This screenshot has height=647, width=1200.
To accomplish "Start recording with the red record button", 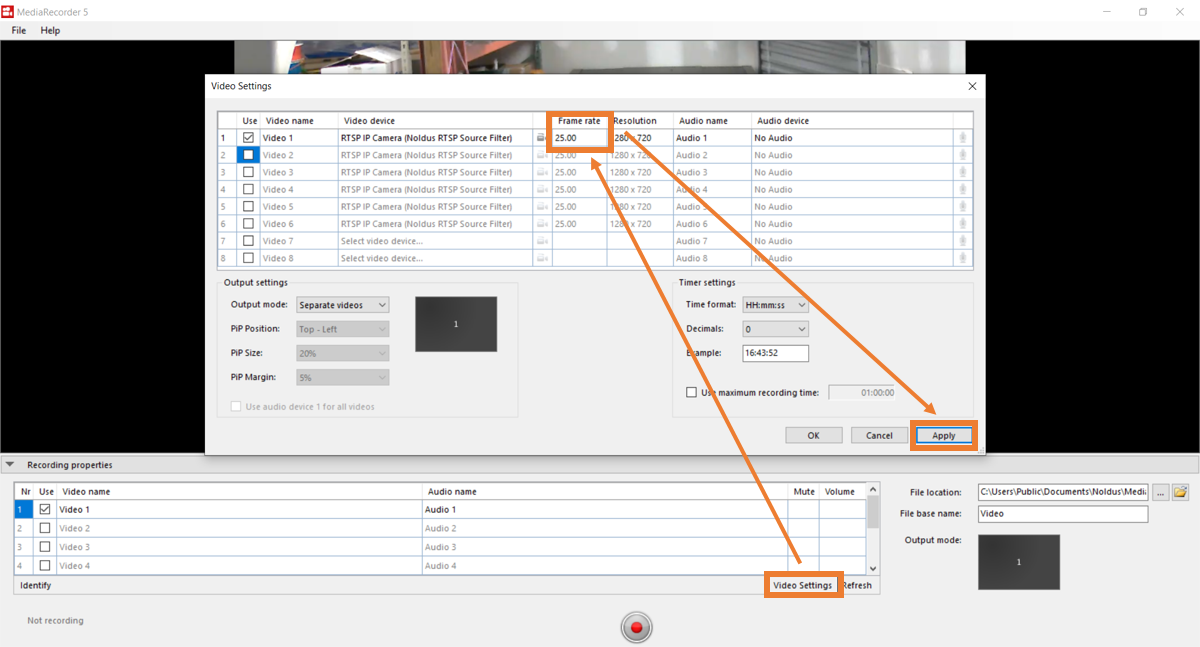I will tap(635, 627).
